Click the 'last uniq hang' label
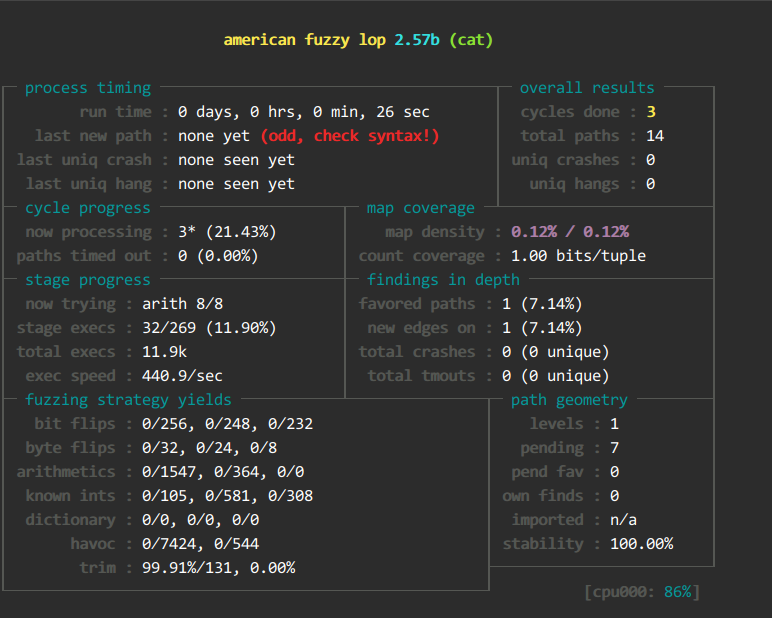 point(89,184)
